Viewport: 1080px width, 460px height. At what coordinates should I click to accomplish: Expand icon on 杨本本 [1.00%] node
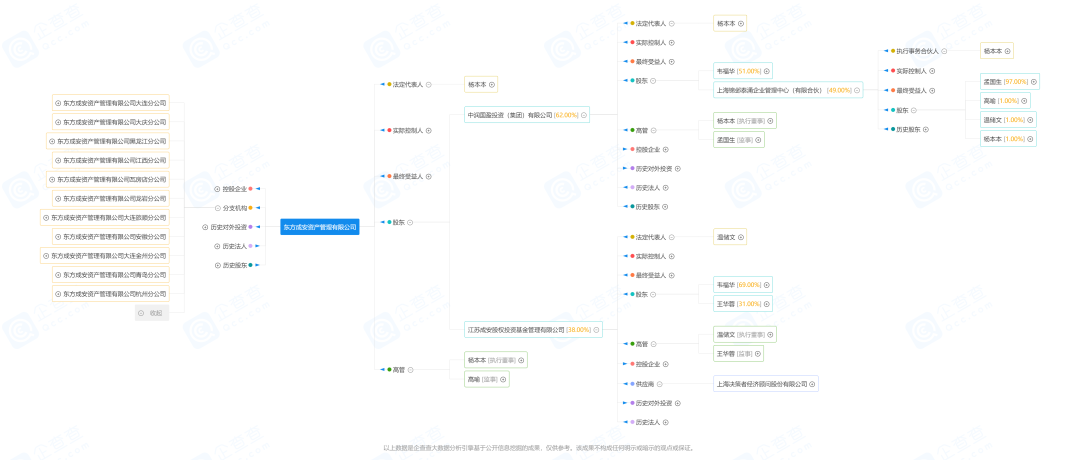(1030, 139)
